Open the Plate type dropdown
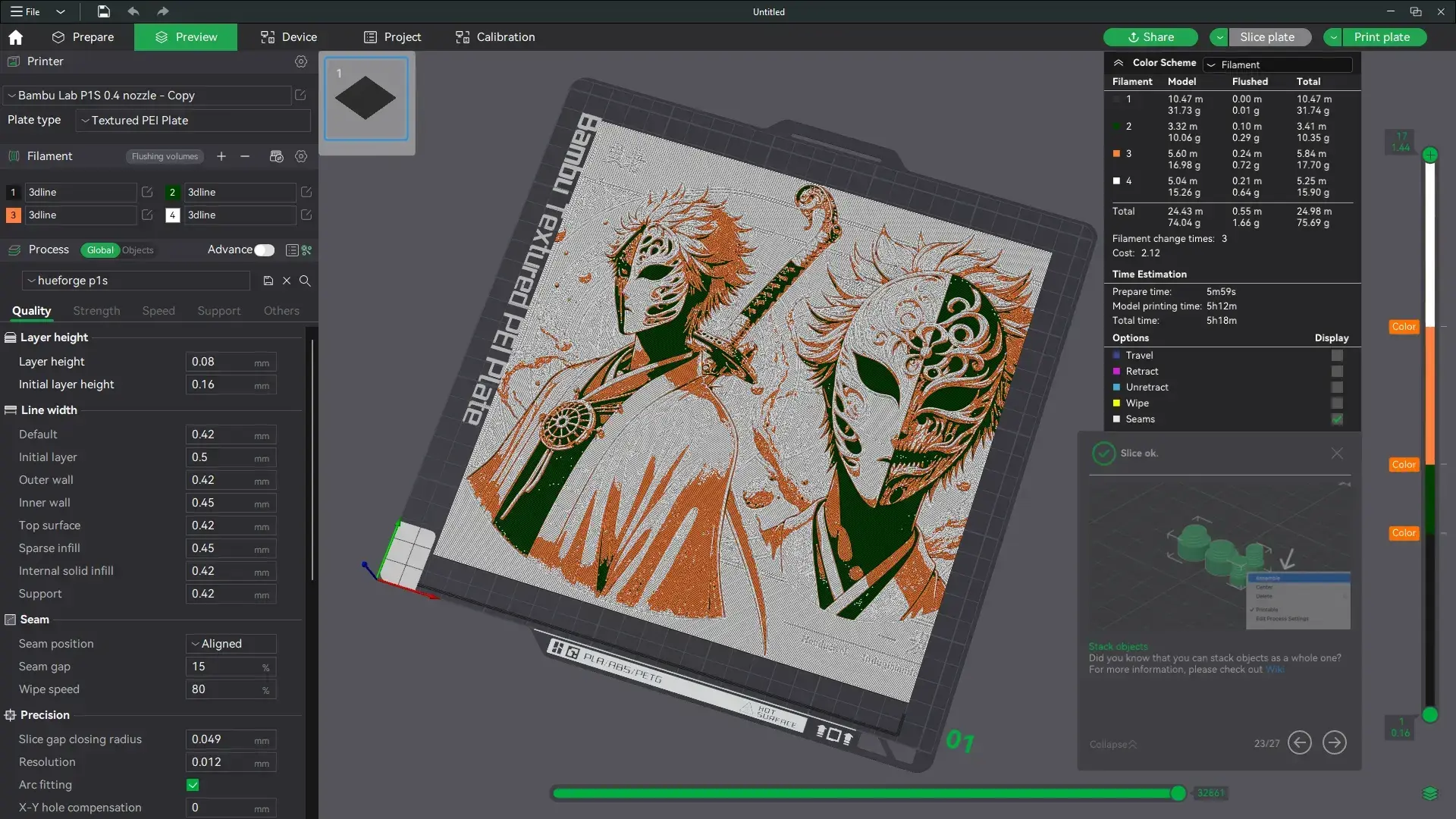 pyautogui.click(x=192, y=120)
